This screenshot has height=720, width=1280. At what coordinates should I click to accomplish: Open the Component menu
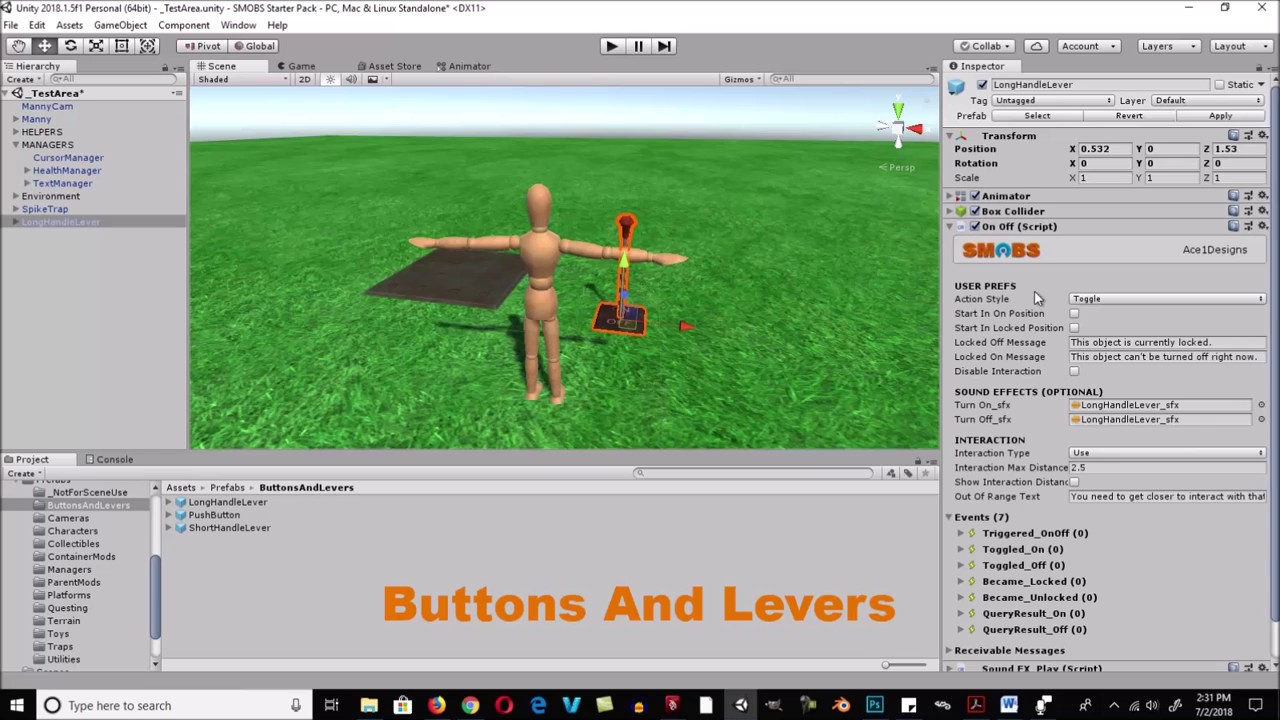coord(184,25)
